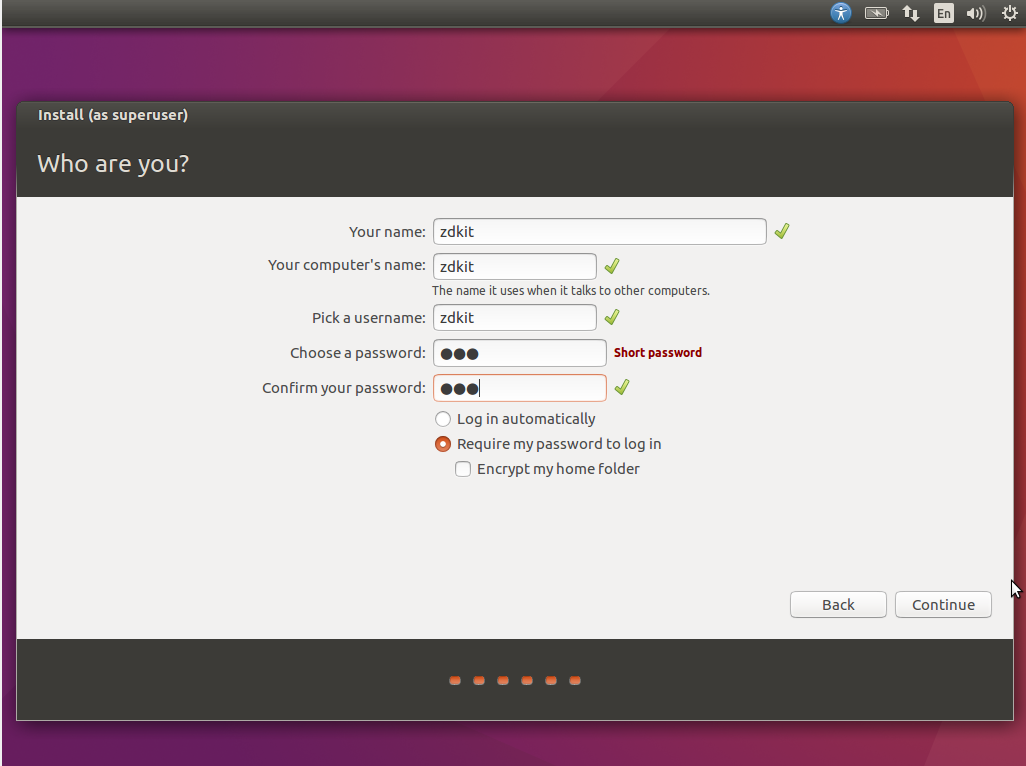Click the battery status indicator
The image size is (1026, 766).
876,13
